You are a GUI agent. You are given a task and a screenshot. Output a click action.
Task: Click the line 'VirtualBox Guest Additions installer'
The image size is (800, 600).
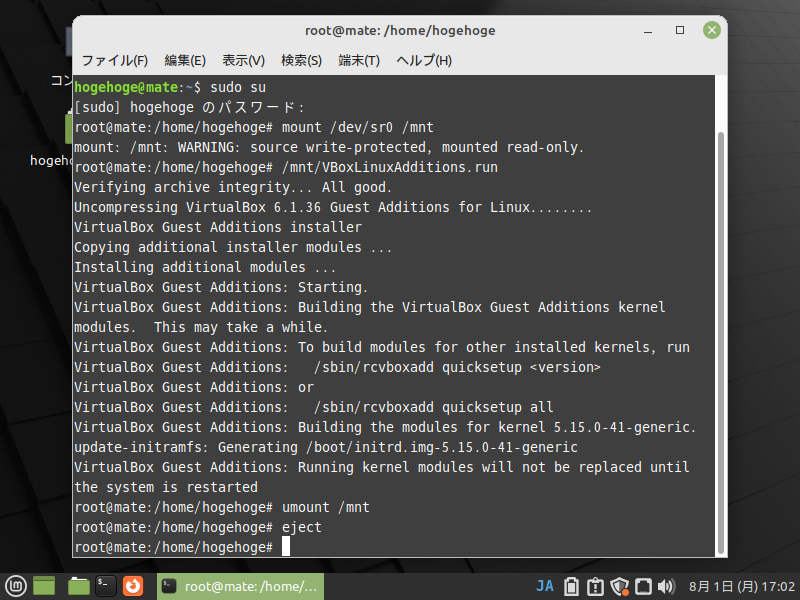(x=218, y=227)
